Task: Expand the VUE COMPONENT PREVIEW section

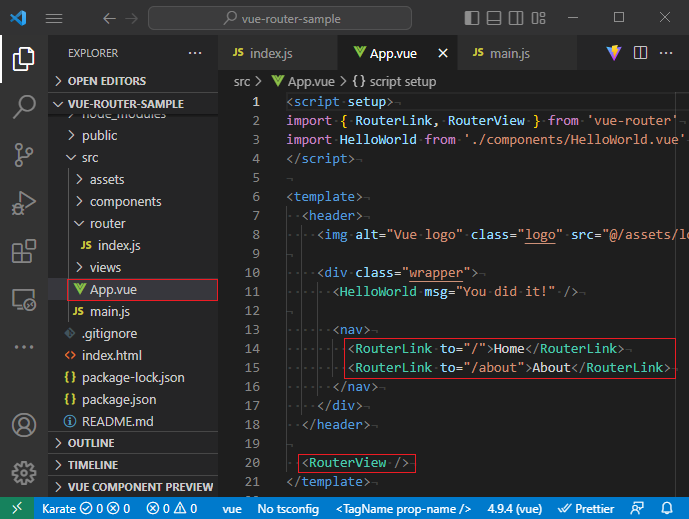Action: click(x=133, y=487)
